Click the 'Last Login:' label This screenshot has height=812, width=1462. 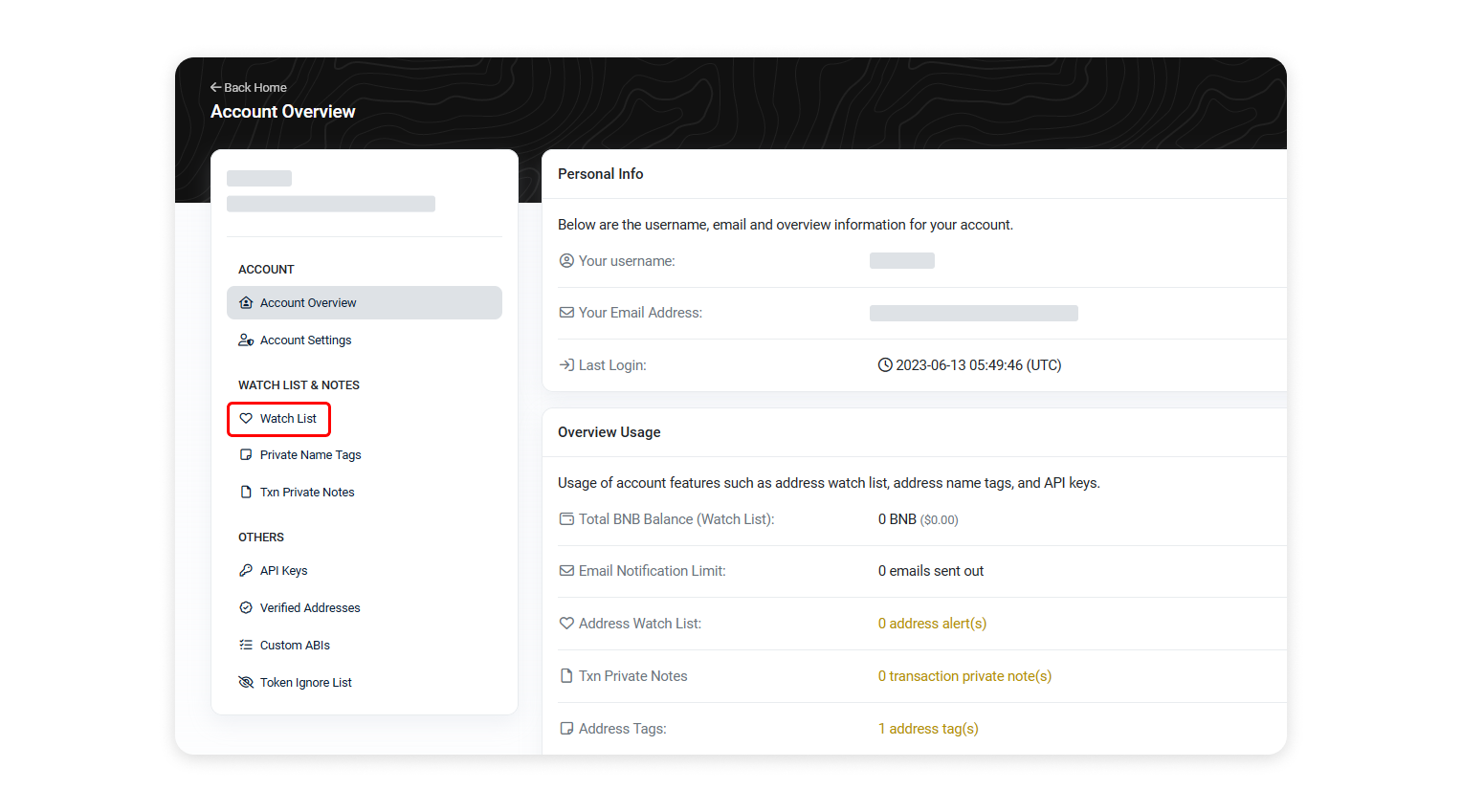(612, 365)
